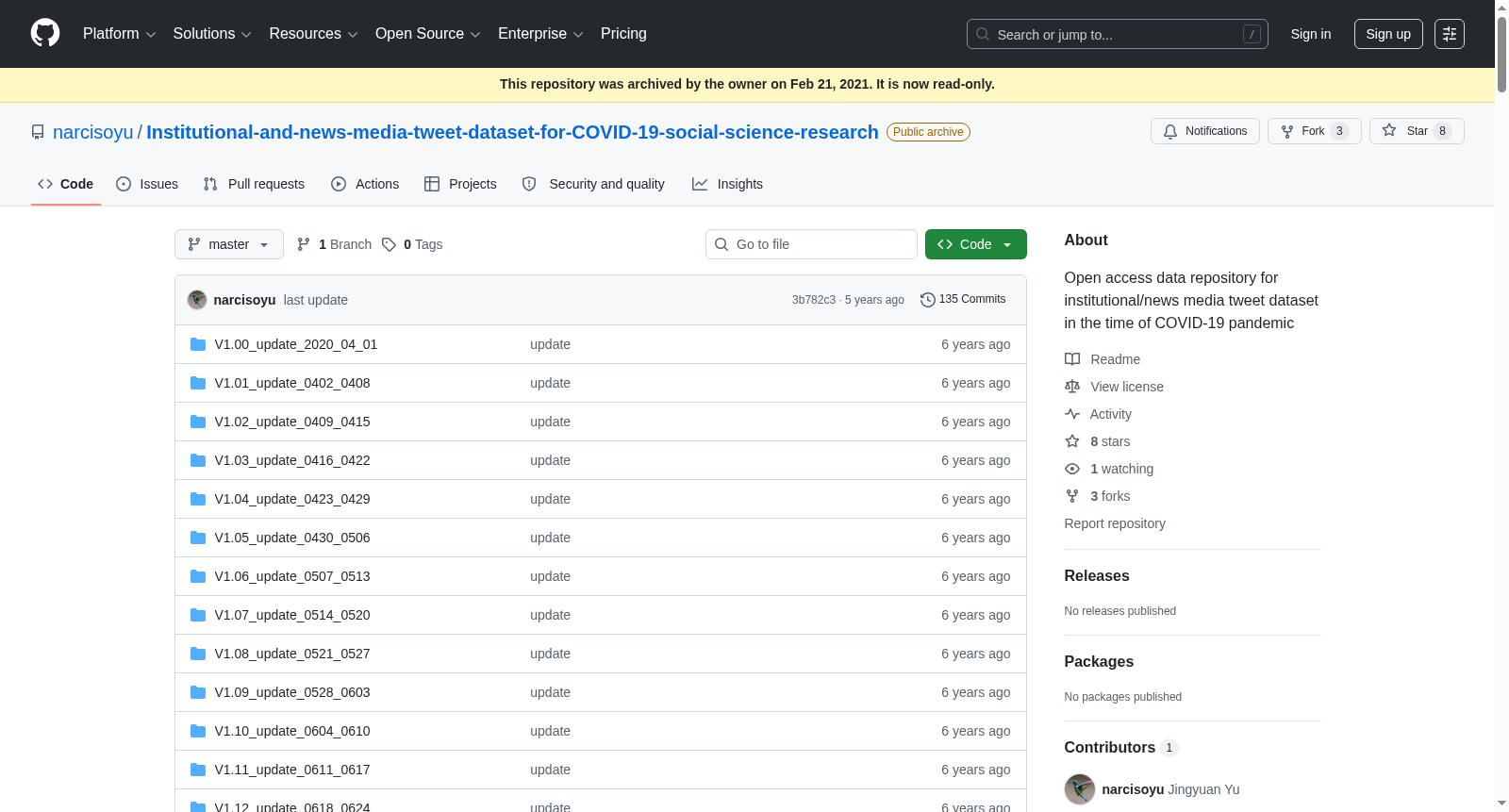Click the folder icon for V1.02_update_0409_0415
1509x812 pixels.
[x=198, y=422]
